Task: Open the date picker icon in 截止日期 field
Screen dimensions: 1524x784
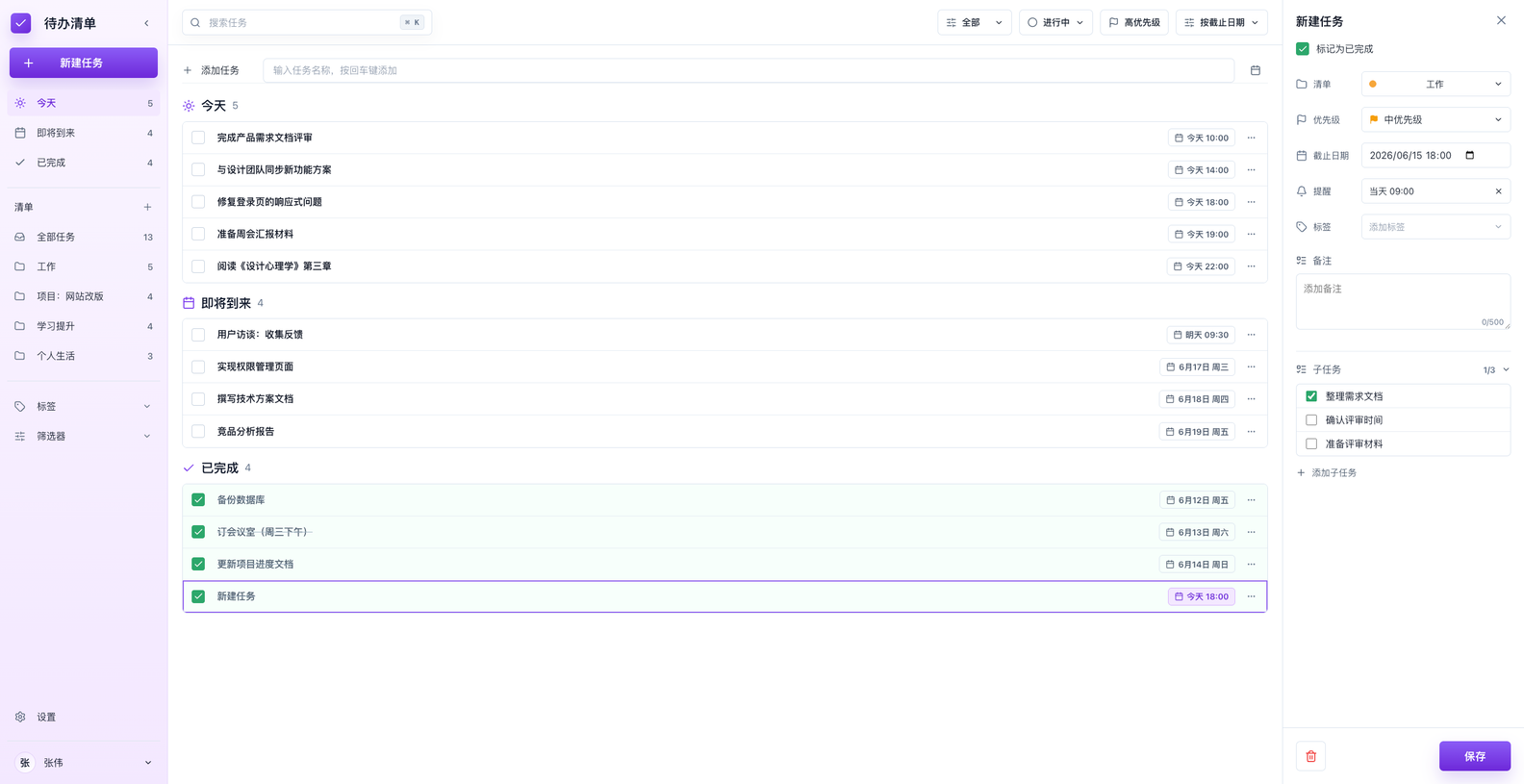Action: pos(1469,155)
